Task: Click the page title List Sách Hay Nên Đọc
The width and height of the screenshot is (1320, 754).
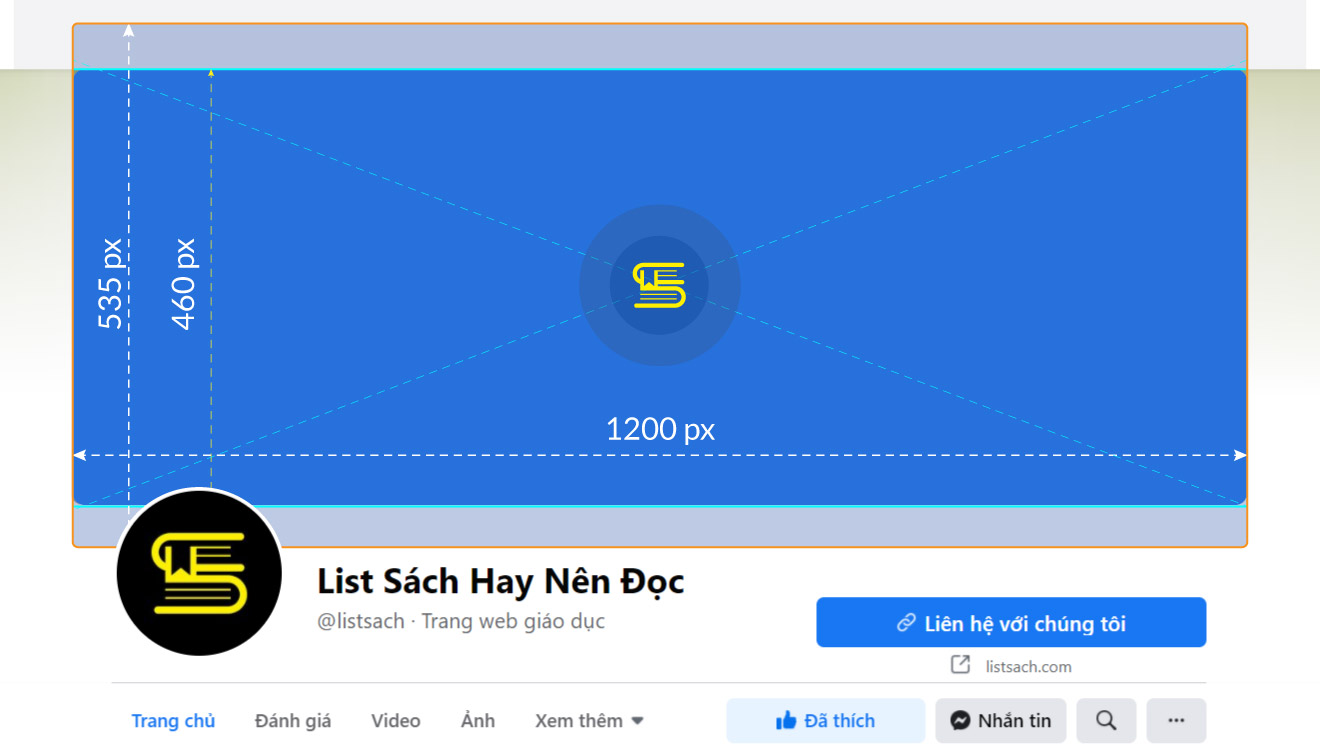Action: click(501, 581)
